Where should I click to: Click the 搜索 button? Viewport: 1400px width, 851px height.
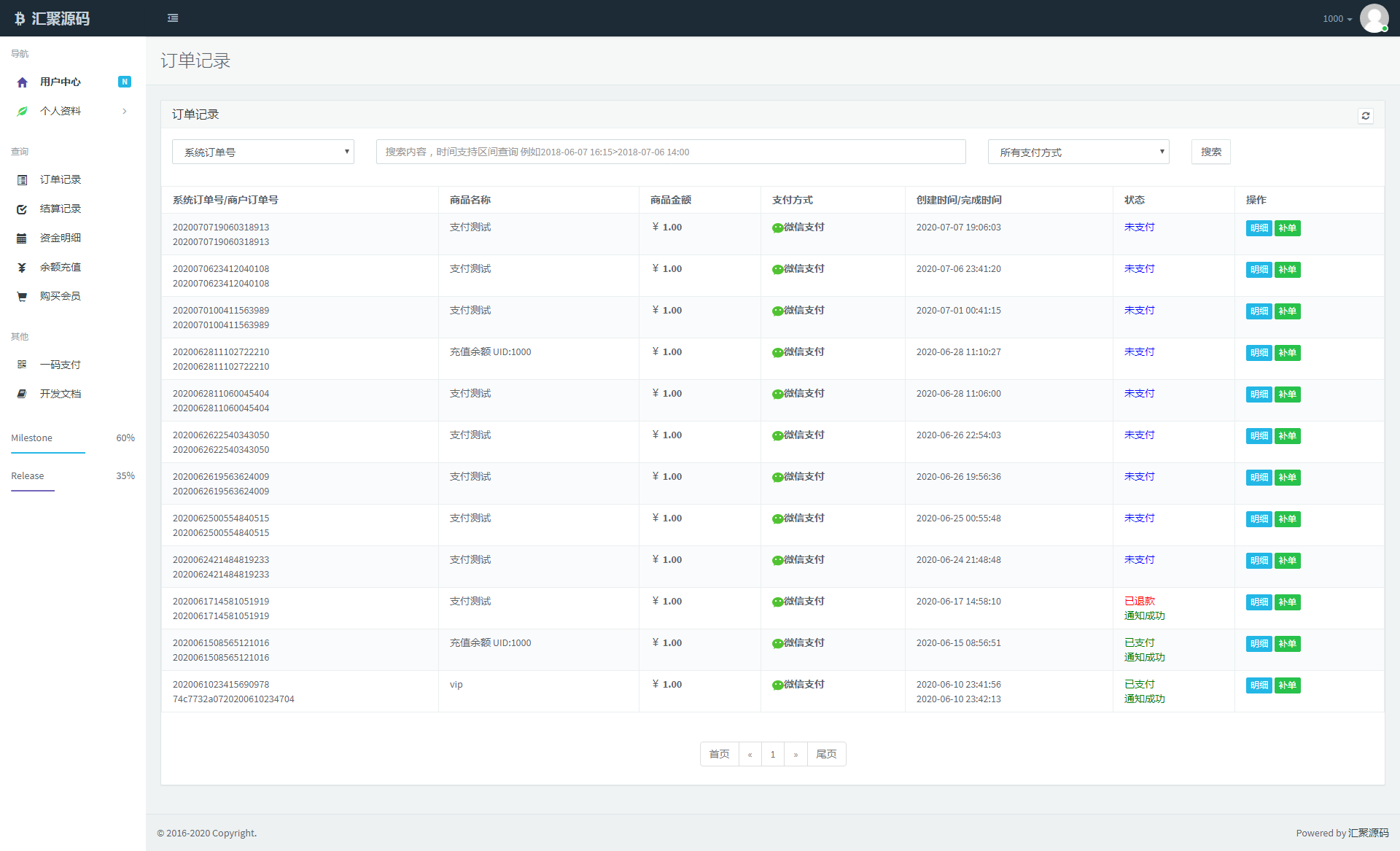[x=1210, y=152]
